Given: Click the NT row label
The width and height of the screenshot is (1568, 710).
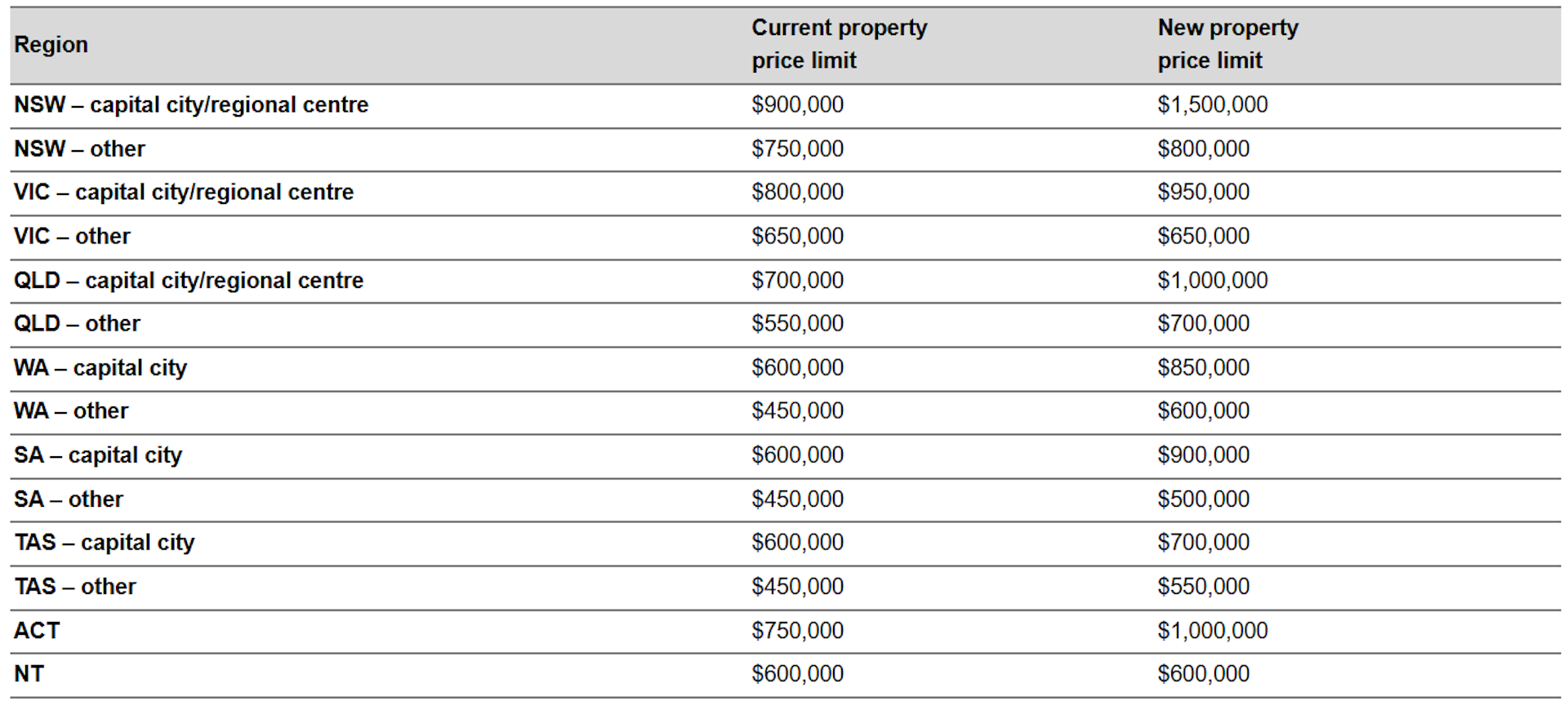Looking at the screenshot, I should click(x=29, y=673).
